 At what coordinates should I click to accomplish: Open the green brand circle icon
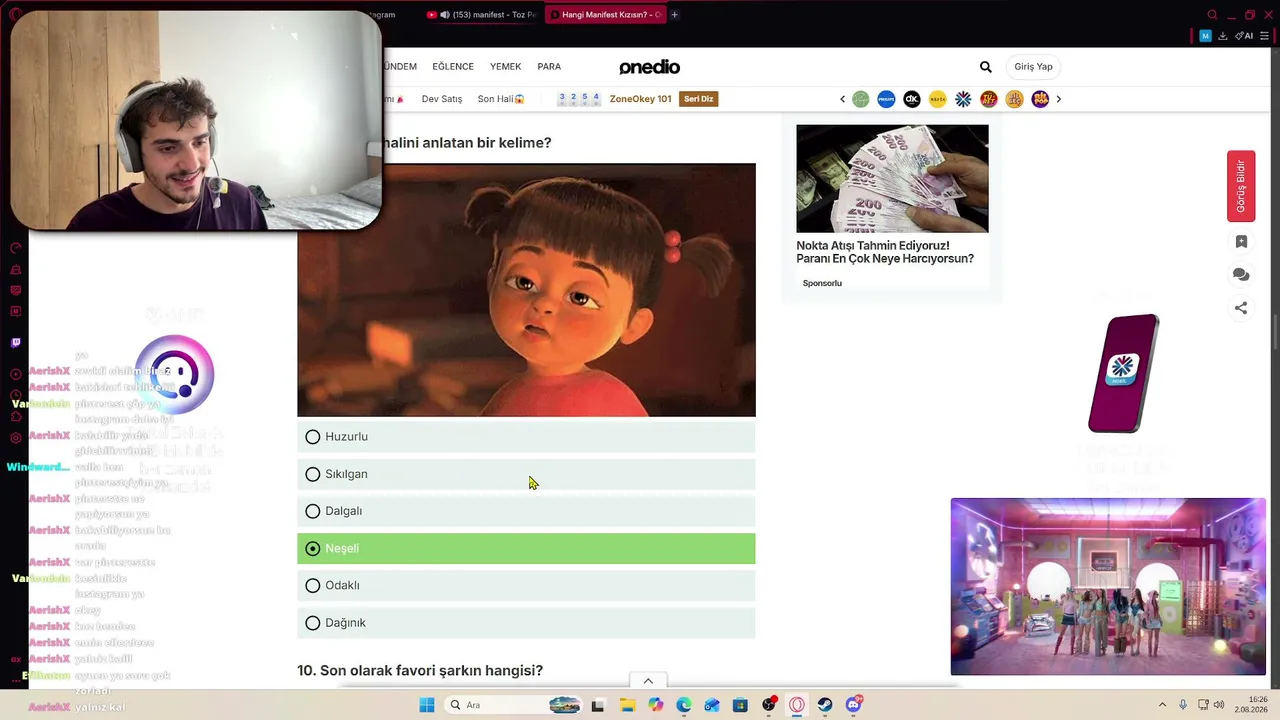point(860,99)
